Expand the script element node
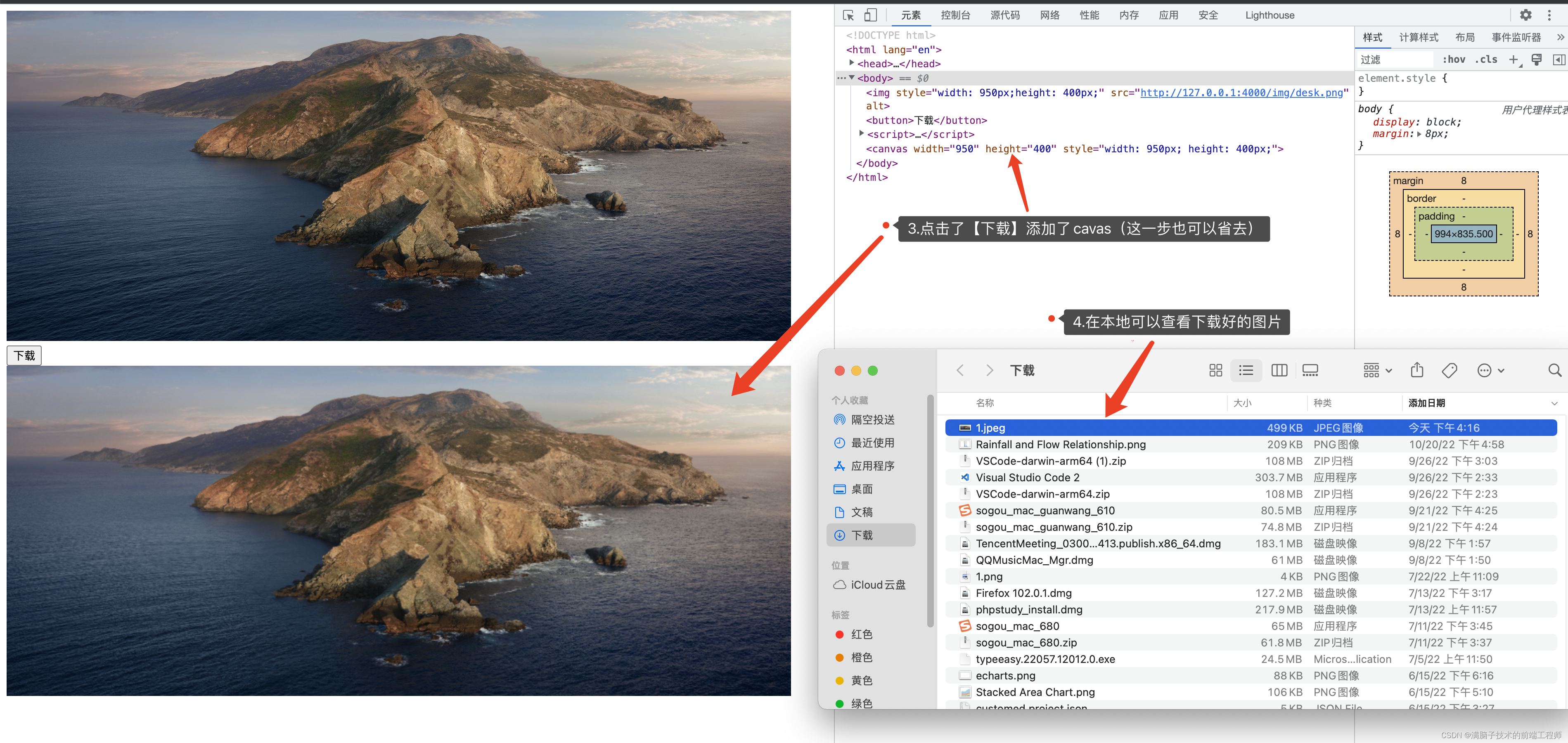Screen dimensions: 1568x743 click(861, 133)
